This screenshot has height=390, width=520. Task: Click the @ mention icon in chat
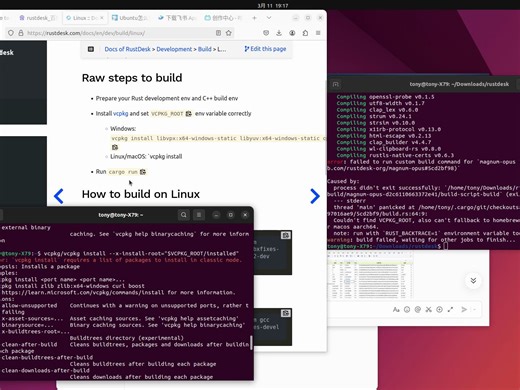(418, 309)
